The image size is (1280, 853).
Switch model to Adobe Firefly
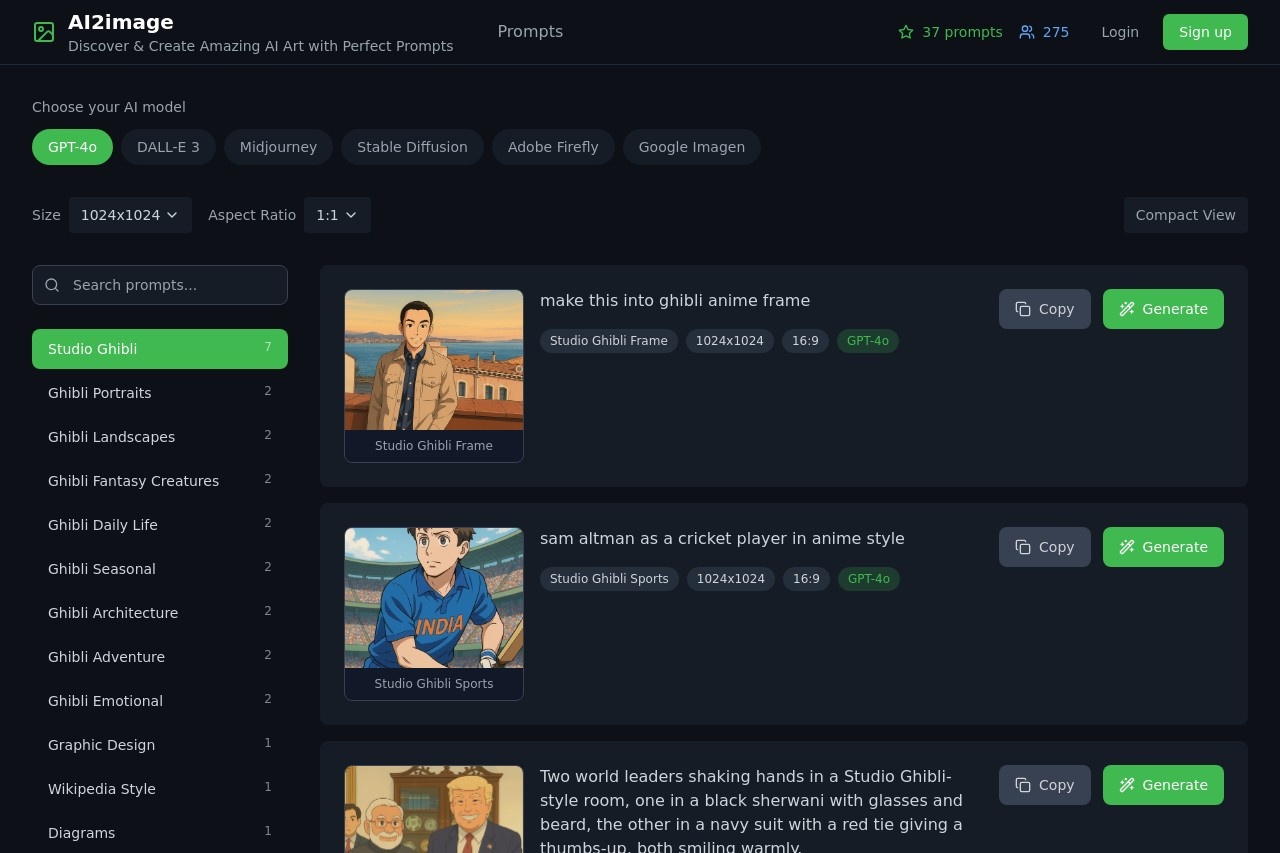(x=553, y=147)
